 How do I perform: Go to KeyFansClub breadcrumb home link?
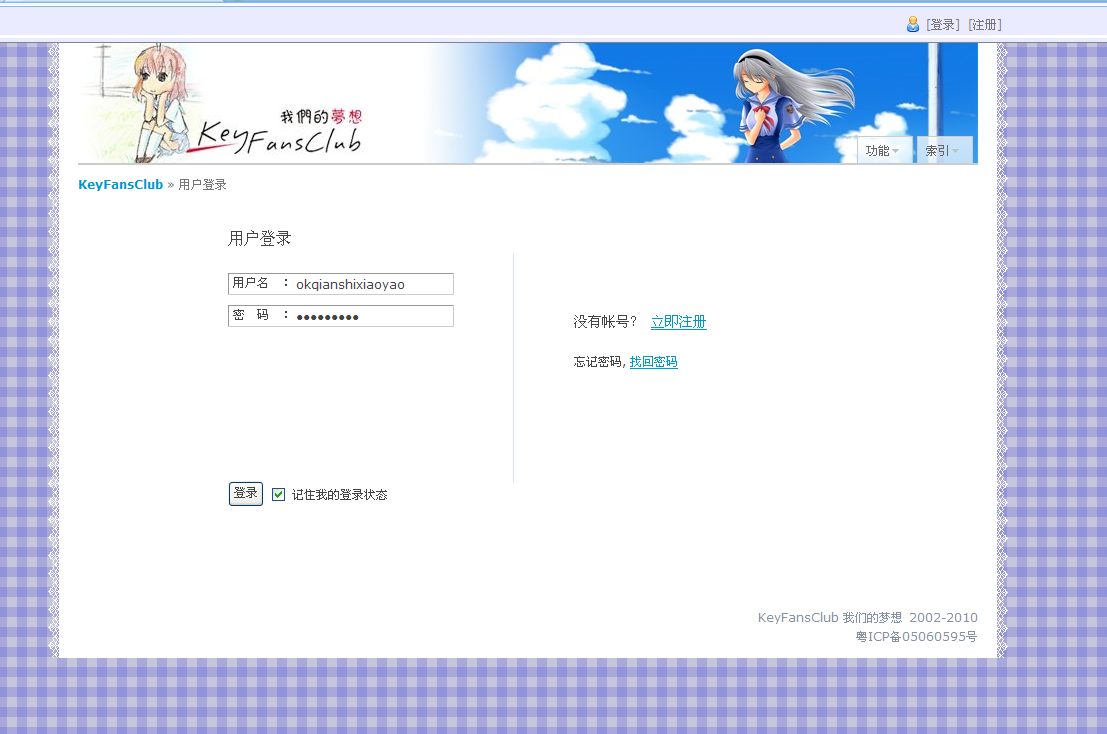click(x=121, y=184)
